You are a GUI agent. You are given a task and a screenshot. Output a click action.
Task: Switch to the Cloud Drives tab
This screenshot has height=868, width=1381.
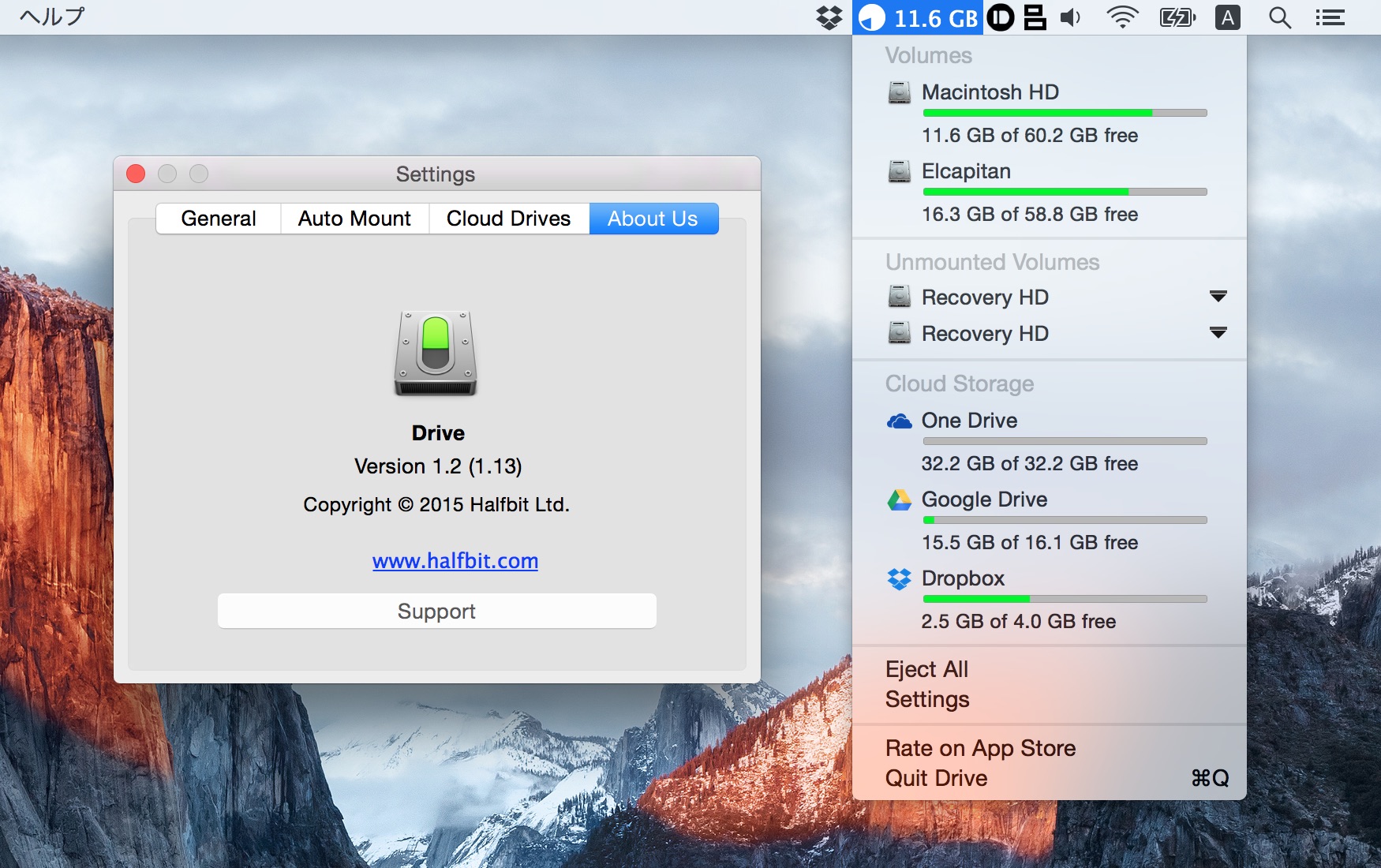509,219
